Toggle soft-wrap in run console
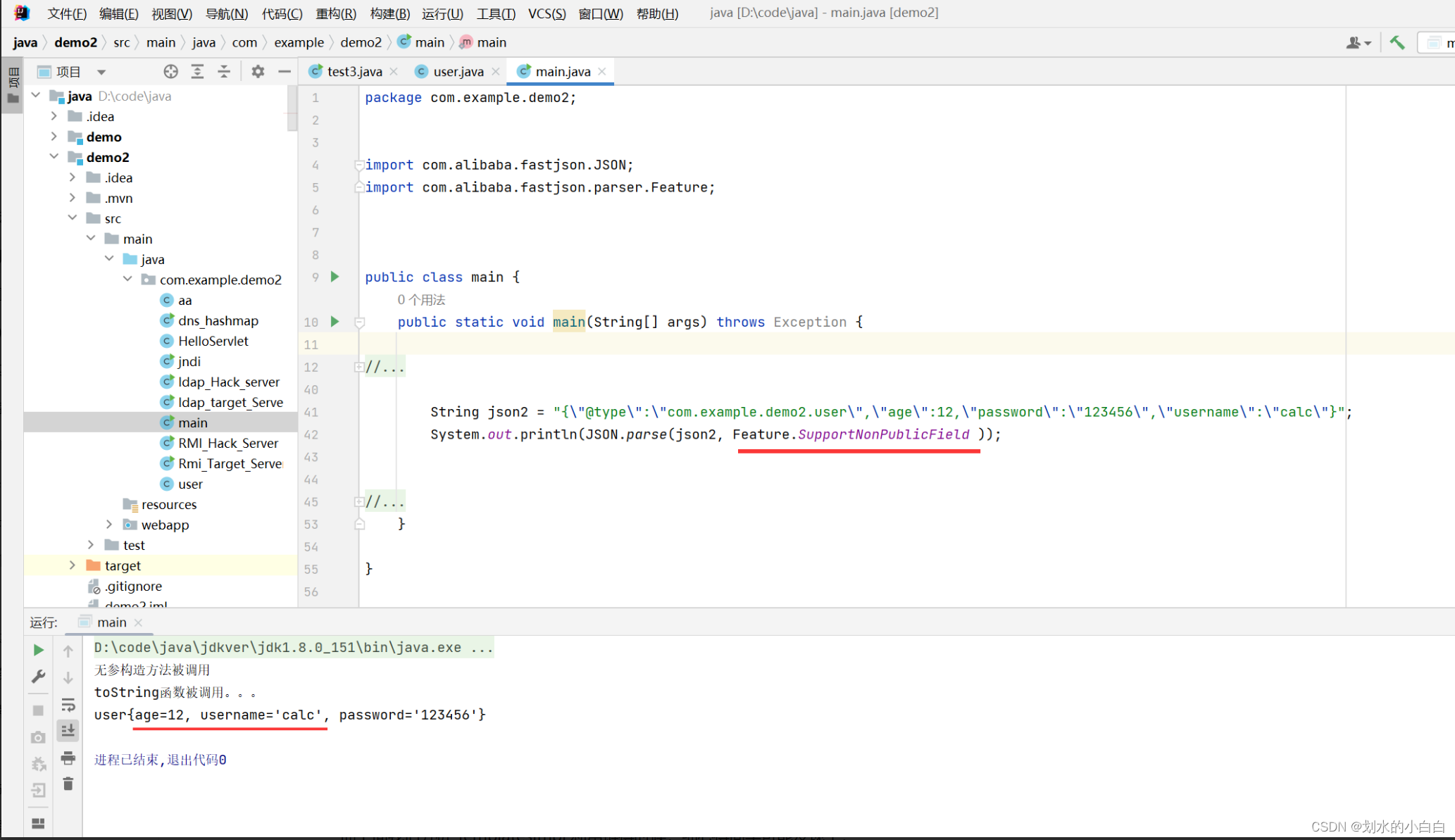Viewport: 1455px width, 840px height. pos(68,705)
